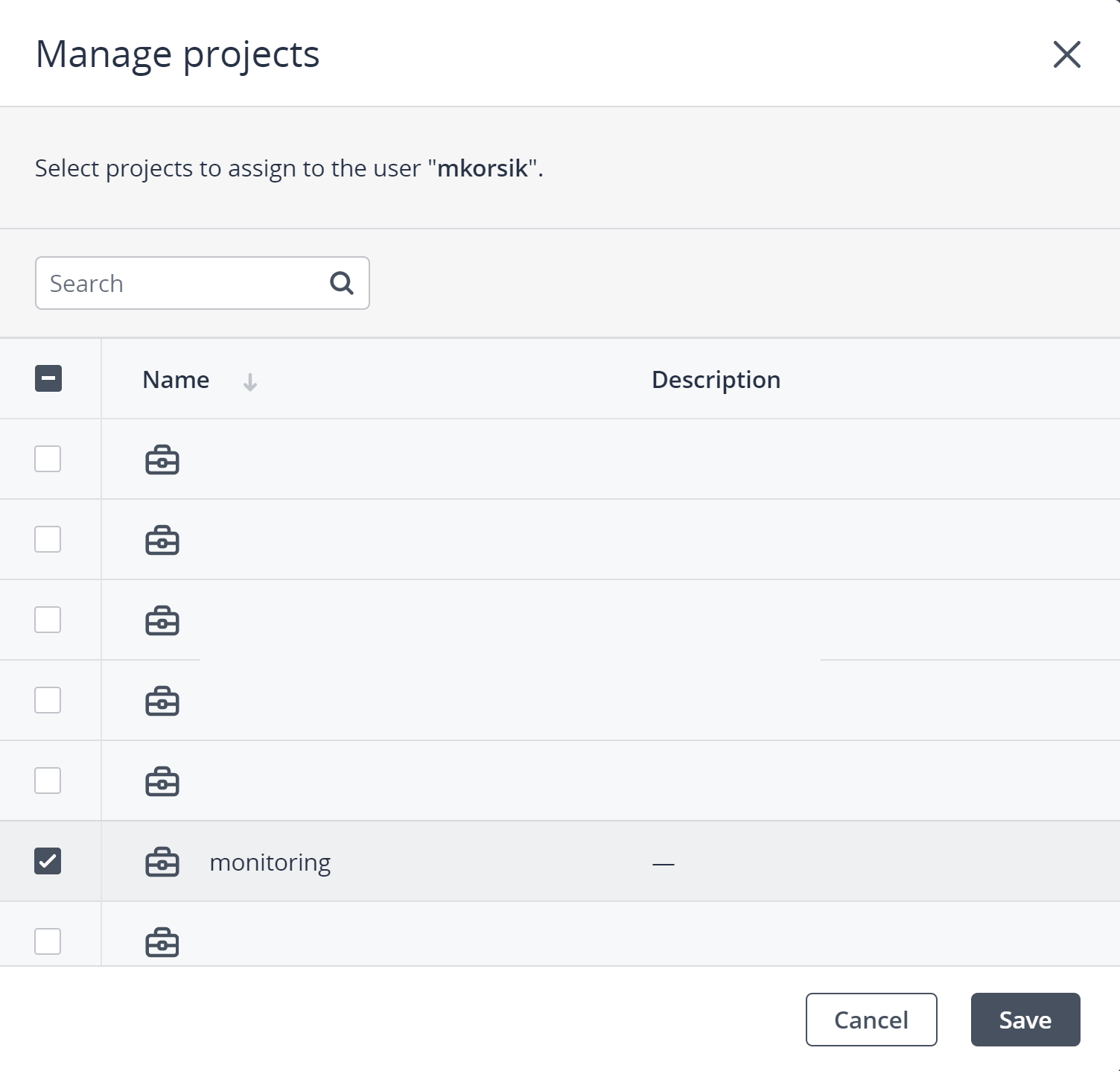Sort projects by Name column header
The height and width of the screenshot is (1071, 1120).
[176, 380]
